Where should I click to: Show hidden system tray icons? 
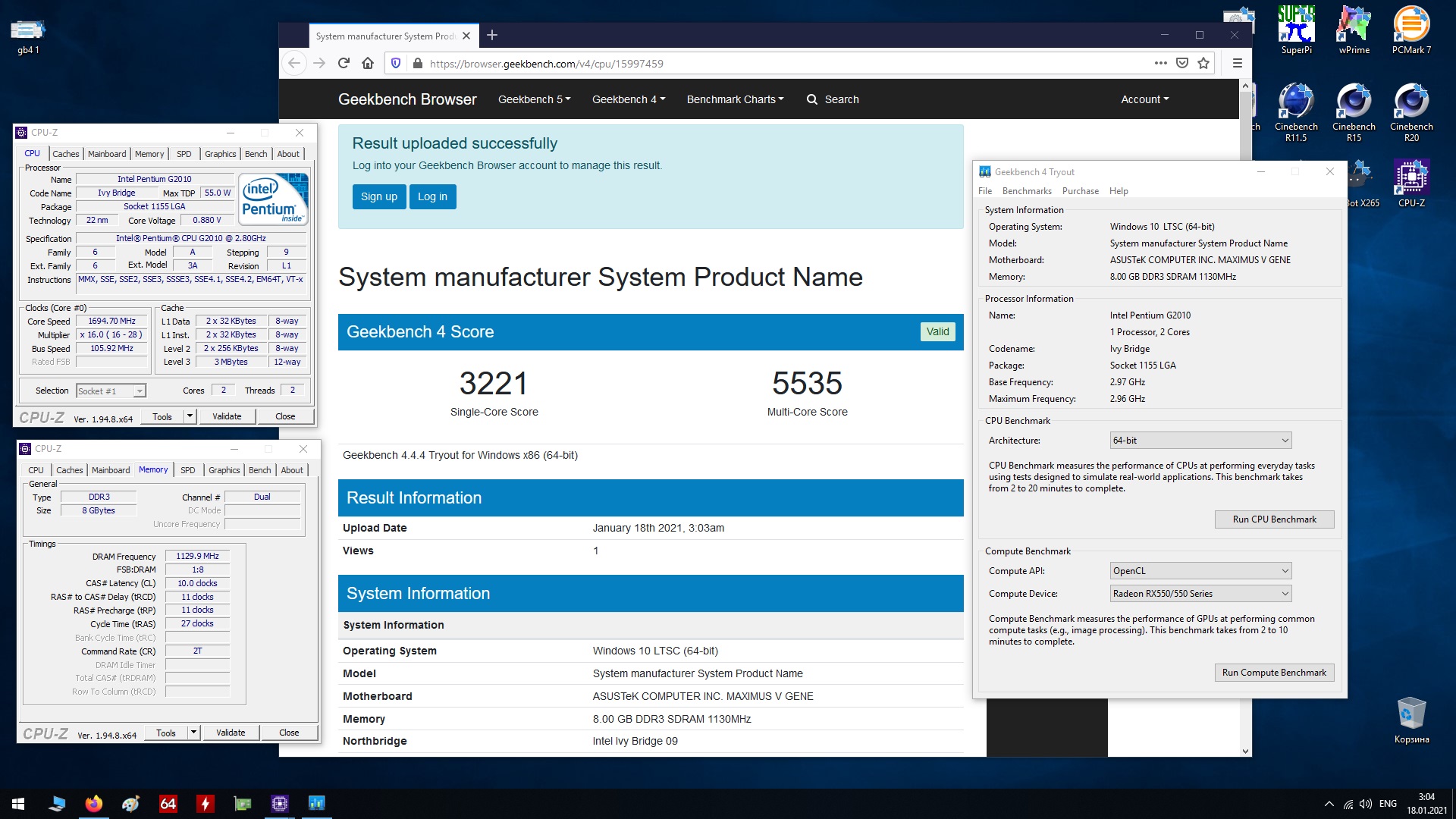click(1329, 804)
